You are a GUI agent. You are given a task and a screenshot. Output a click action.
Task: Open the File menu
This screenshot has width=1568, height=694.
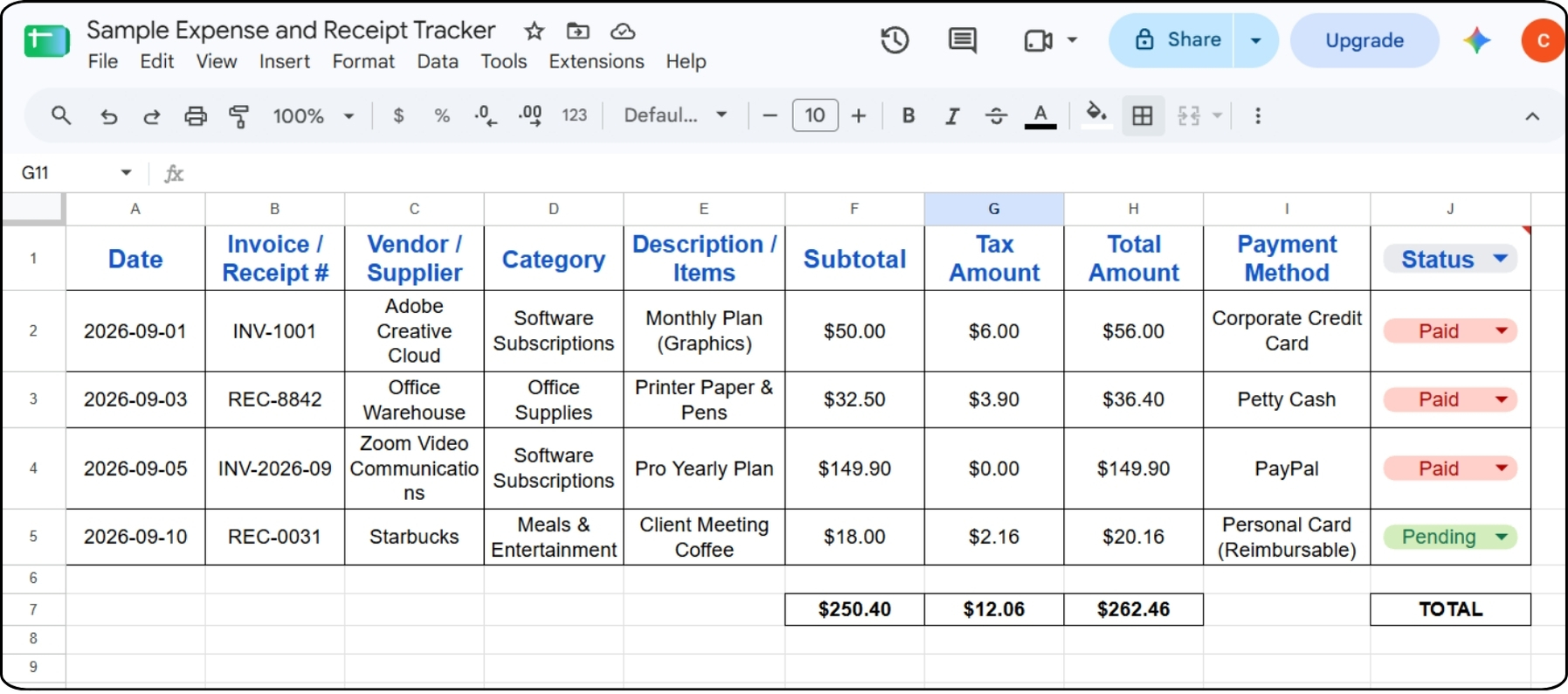pyautogui.click(x=103, y=61)
